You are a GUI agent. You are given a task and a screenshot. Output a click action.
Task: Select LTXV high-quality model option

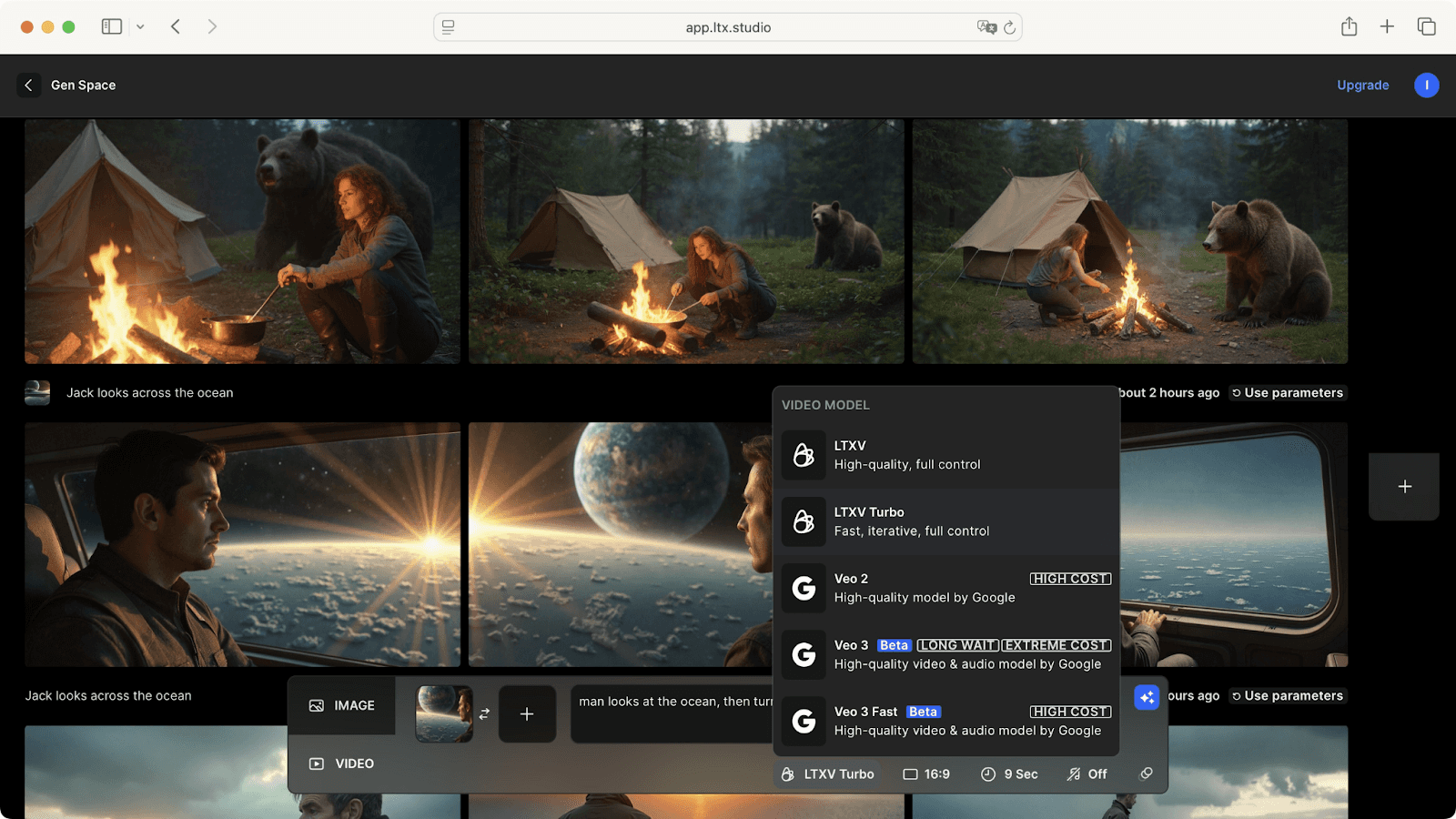tap(946, 455)
